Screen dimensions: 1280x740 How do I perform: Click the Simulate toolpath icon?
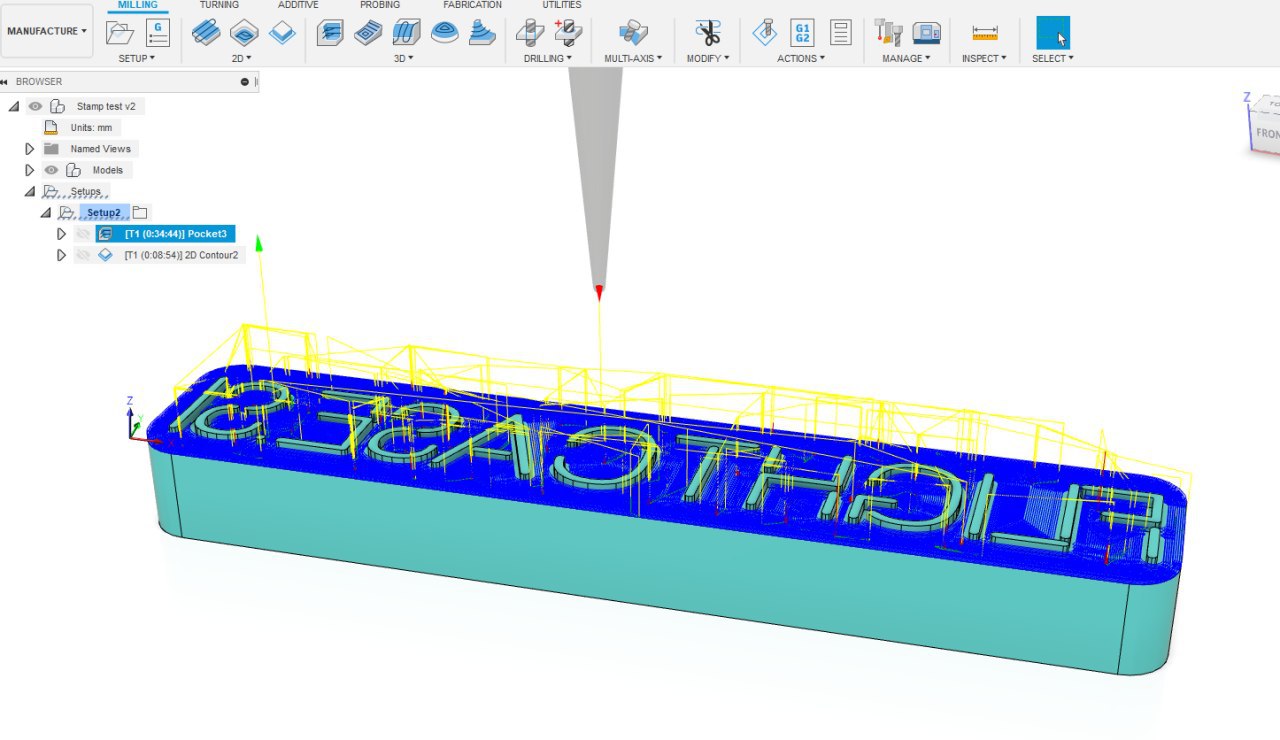(x=764, y=33)
